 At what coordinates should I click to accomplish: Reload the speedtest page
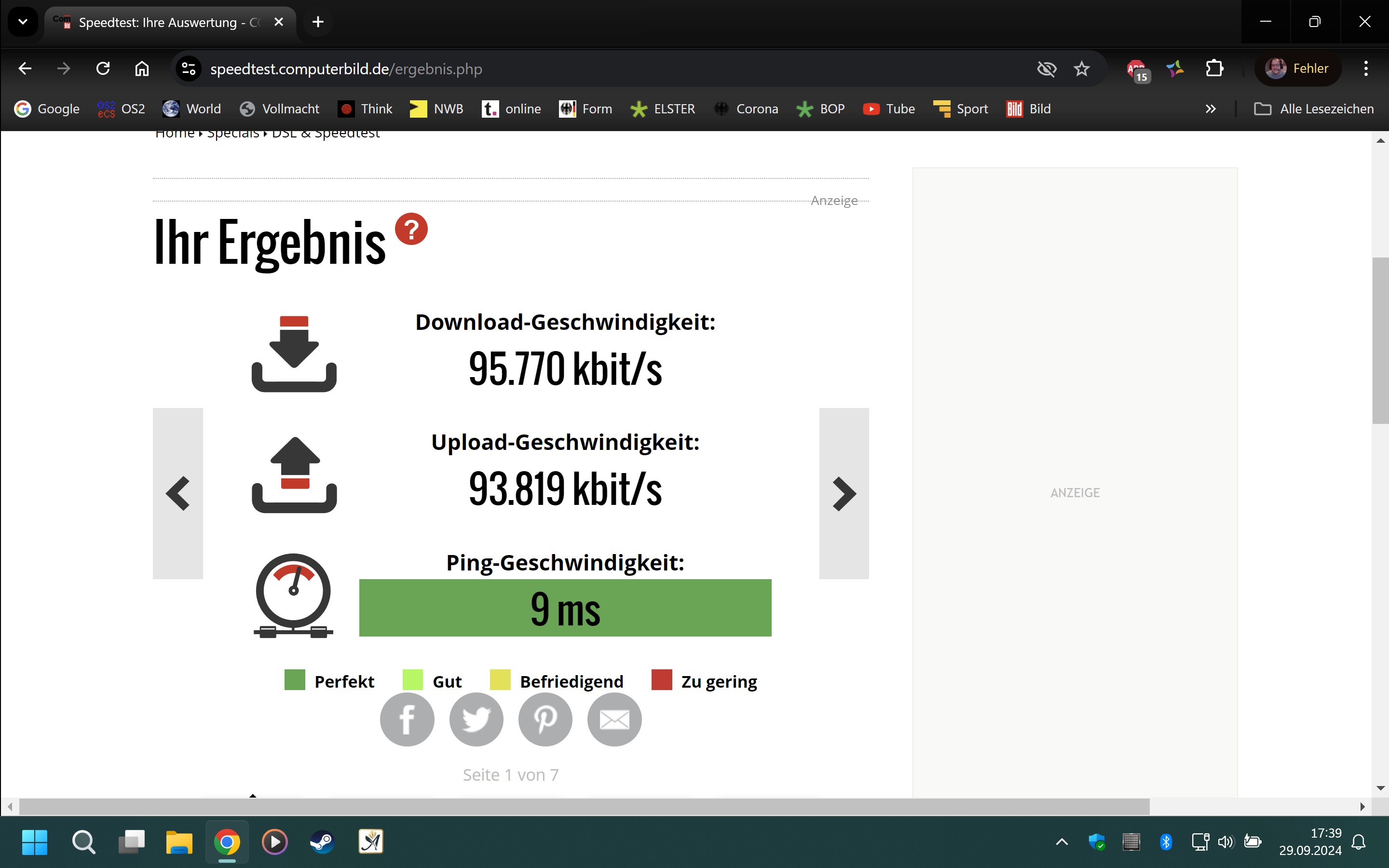click(103, 69)
